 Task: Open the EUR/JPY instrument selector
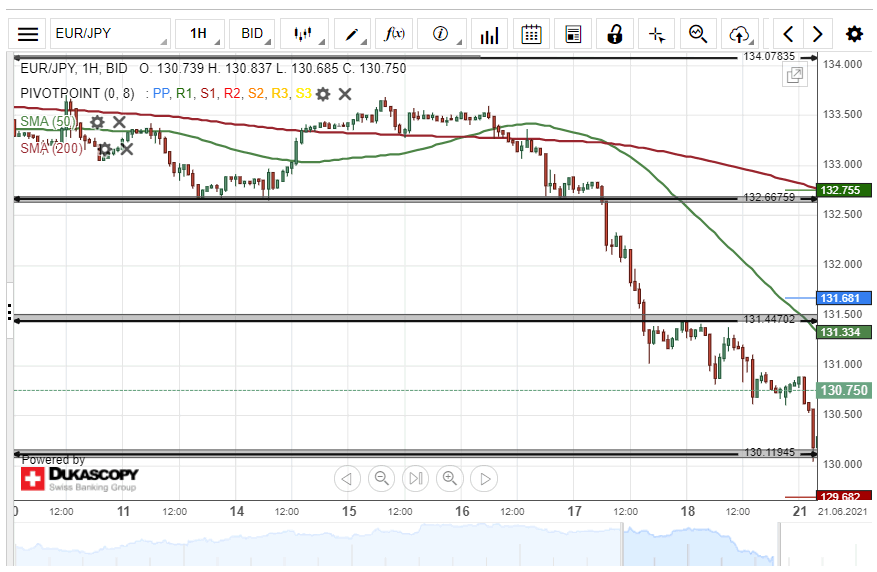tap(110, 34)
